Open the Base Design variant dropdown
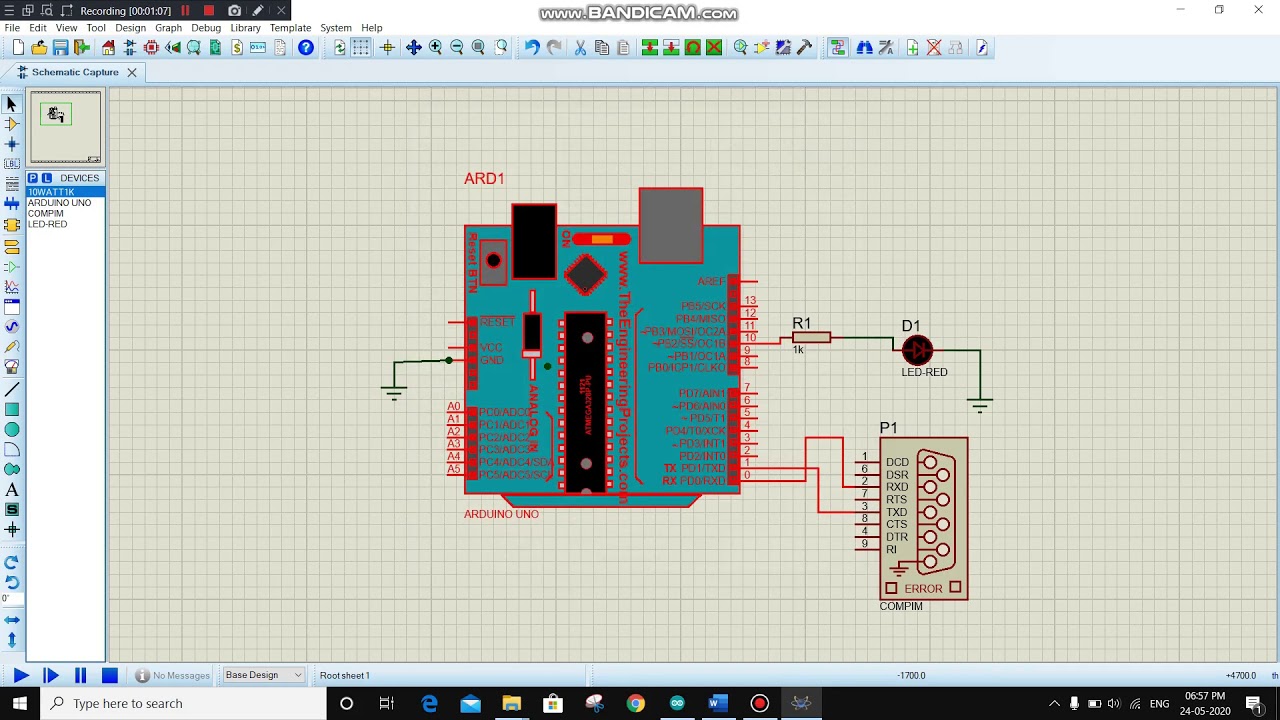Image resolution: width=1280 pixels, height=720 pixels. coord(264,675)
